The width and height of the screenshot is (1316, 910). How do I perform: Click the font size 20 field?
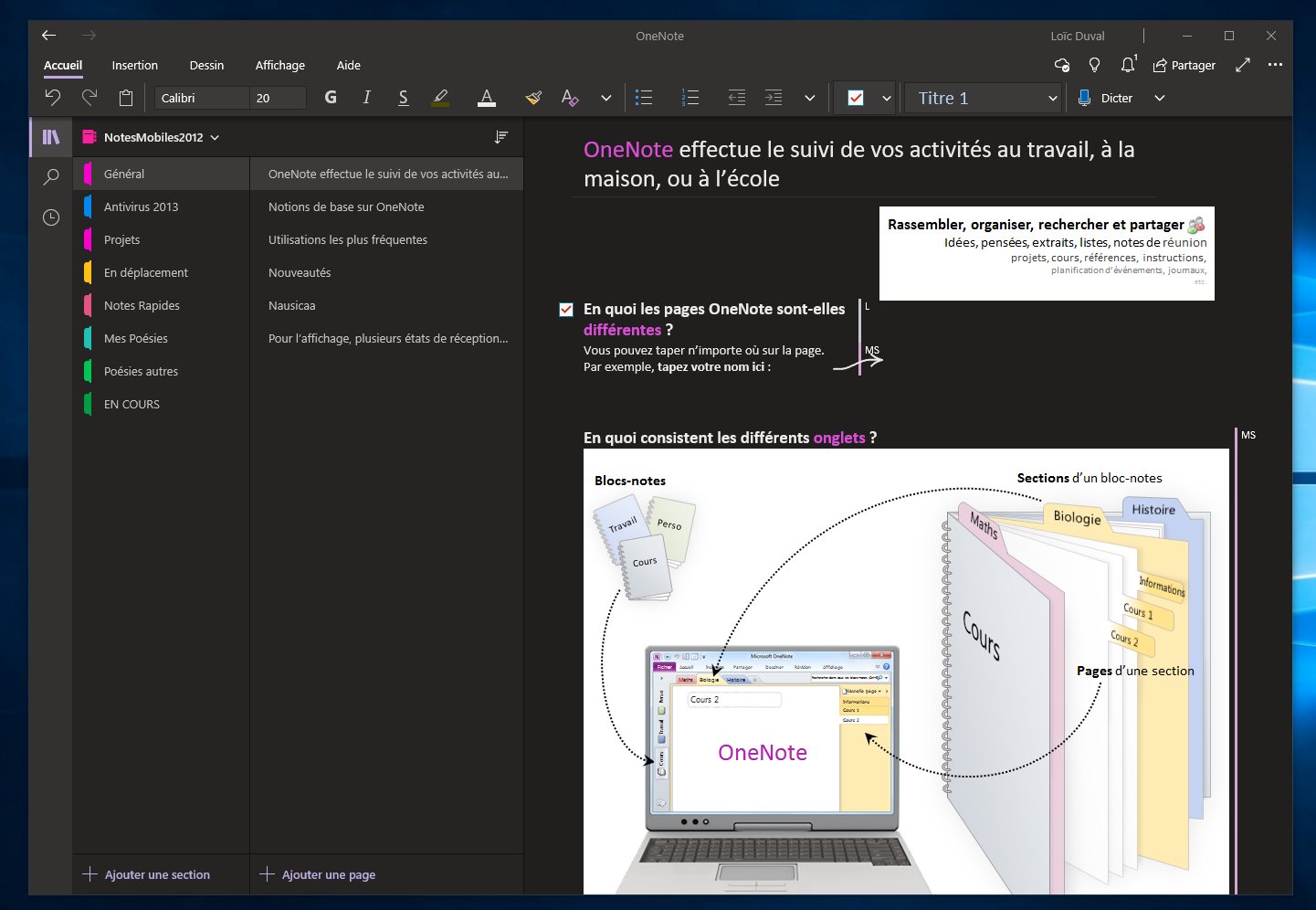tap(278, 98)
